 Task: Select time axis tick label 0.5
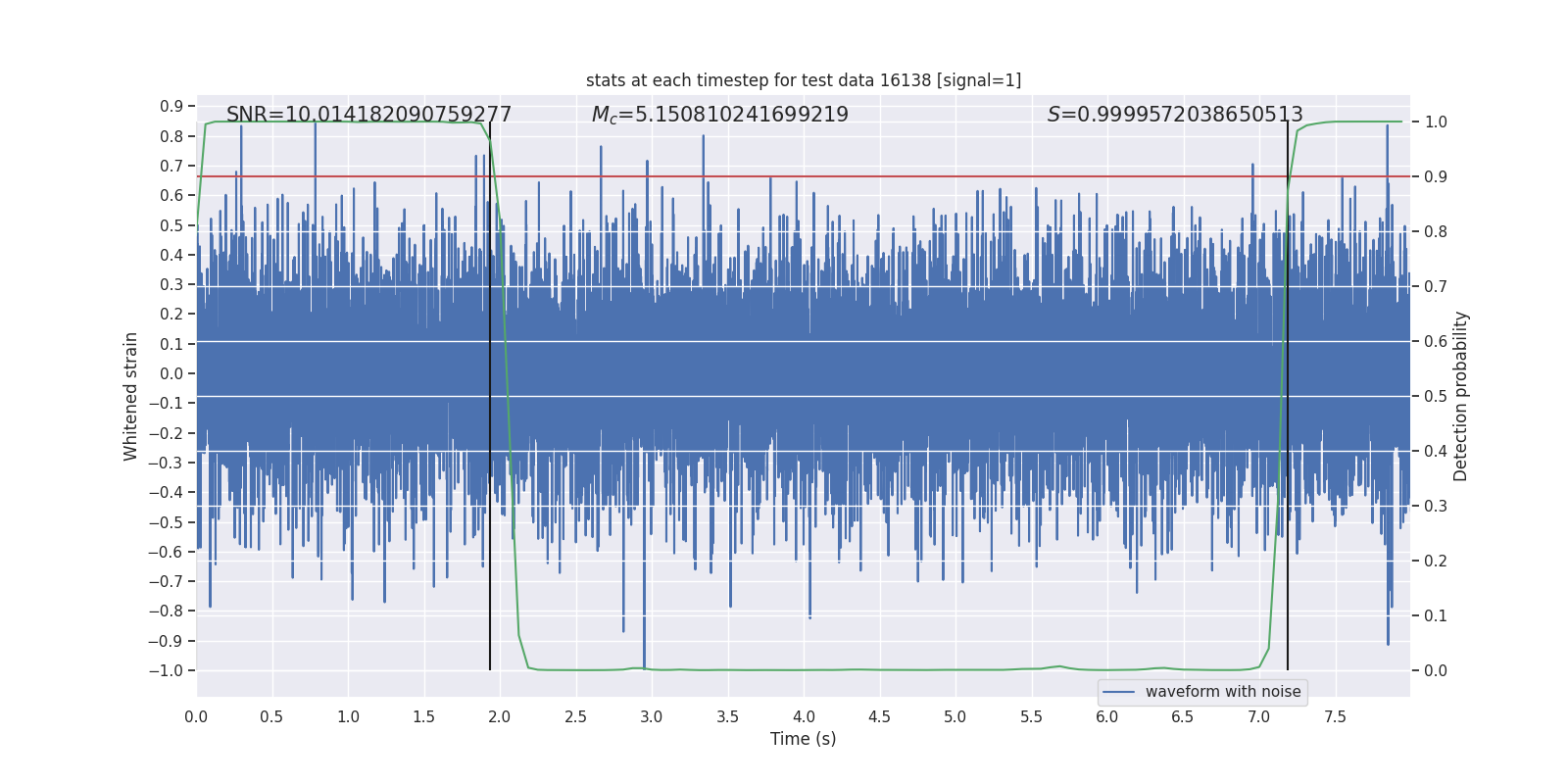[x=272, y=716]
